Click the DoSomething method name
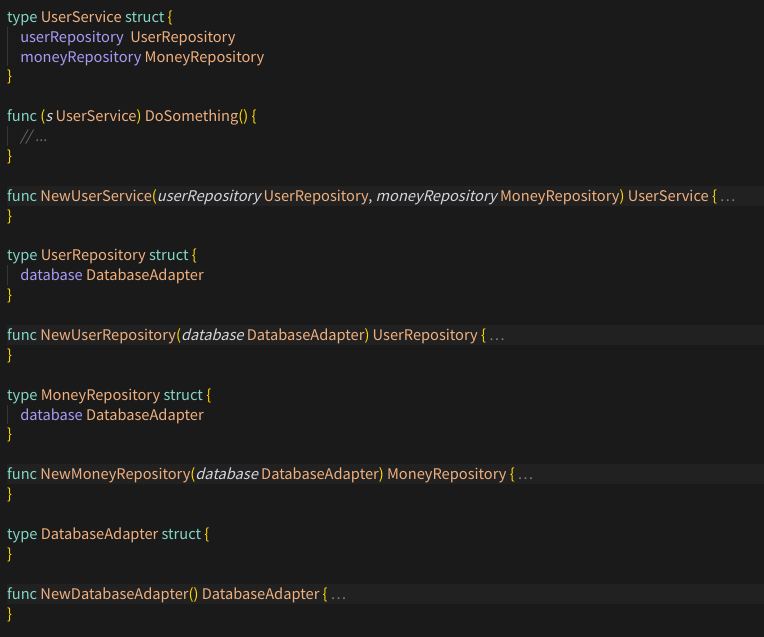The image size is (764, 637). pos(191,116)
